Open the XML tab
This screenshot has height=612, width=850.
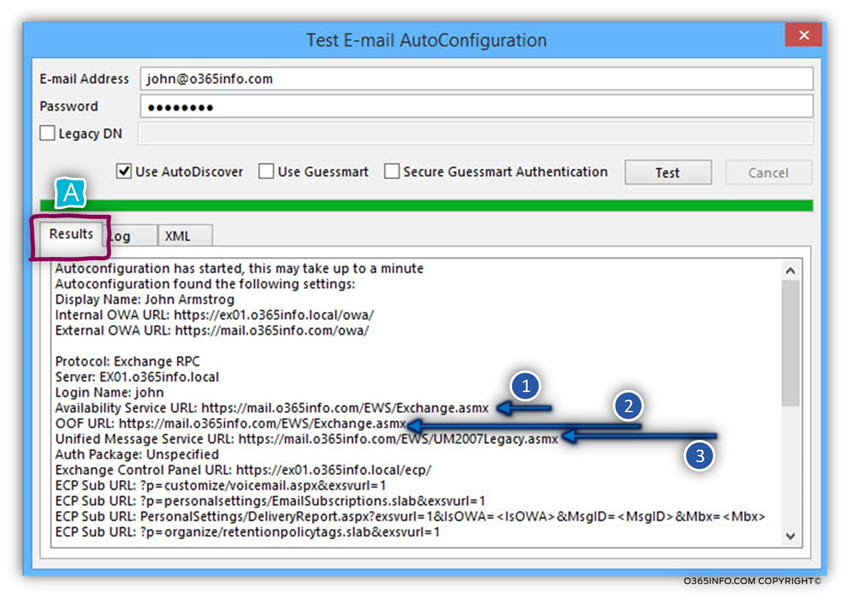click(185, 236)
